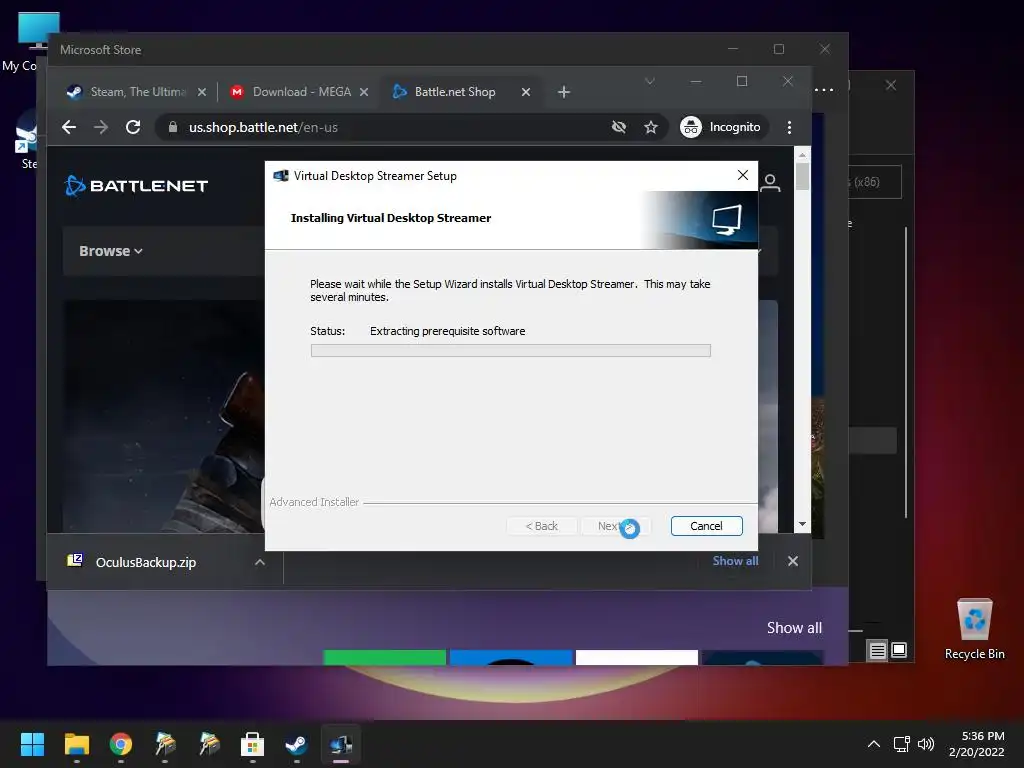Close the Chrome downloads bar
The width and height of the screenshot is (1024, 768).
[793, 561]
